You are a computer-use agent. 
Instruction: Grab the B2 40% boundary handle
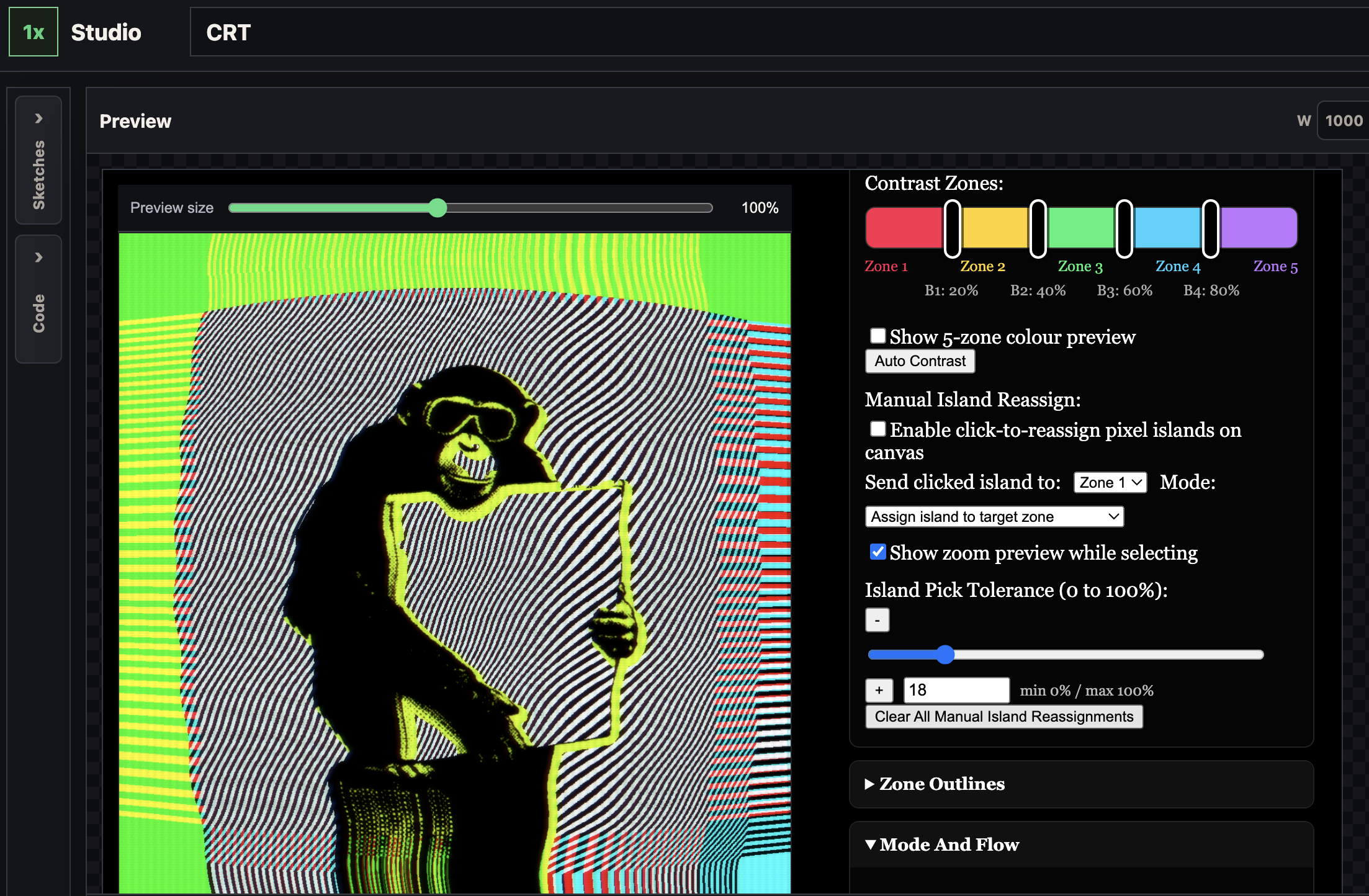click(1038, 229)
